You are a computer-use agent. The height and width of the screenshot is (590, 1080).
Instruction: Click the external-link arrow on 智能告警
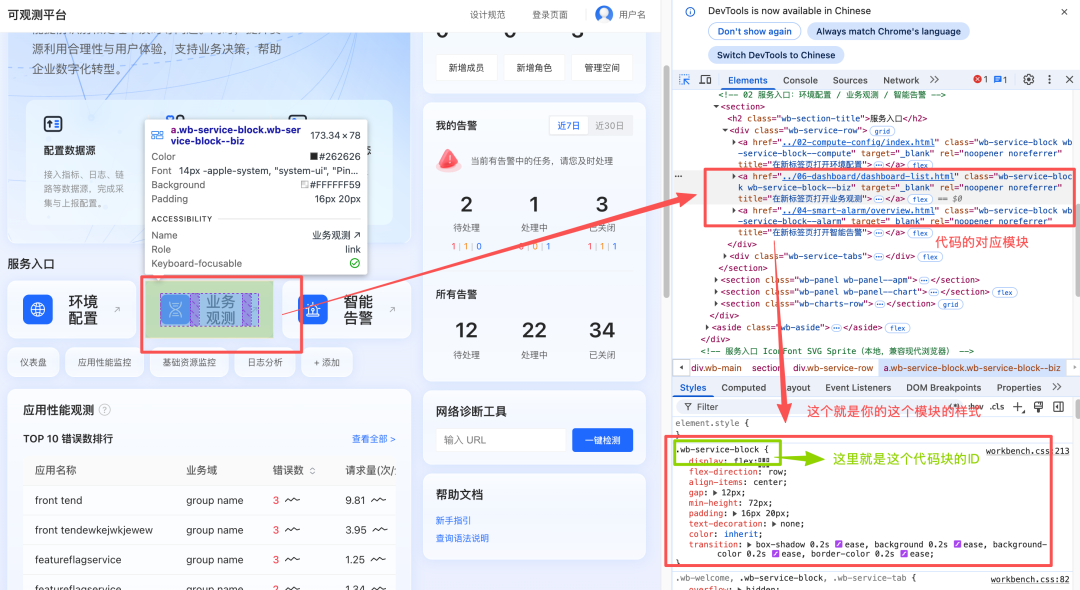point(392,309)
